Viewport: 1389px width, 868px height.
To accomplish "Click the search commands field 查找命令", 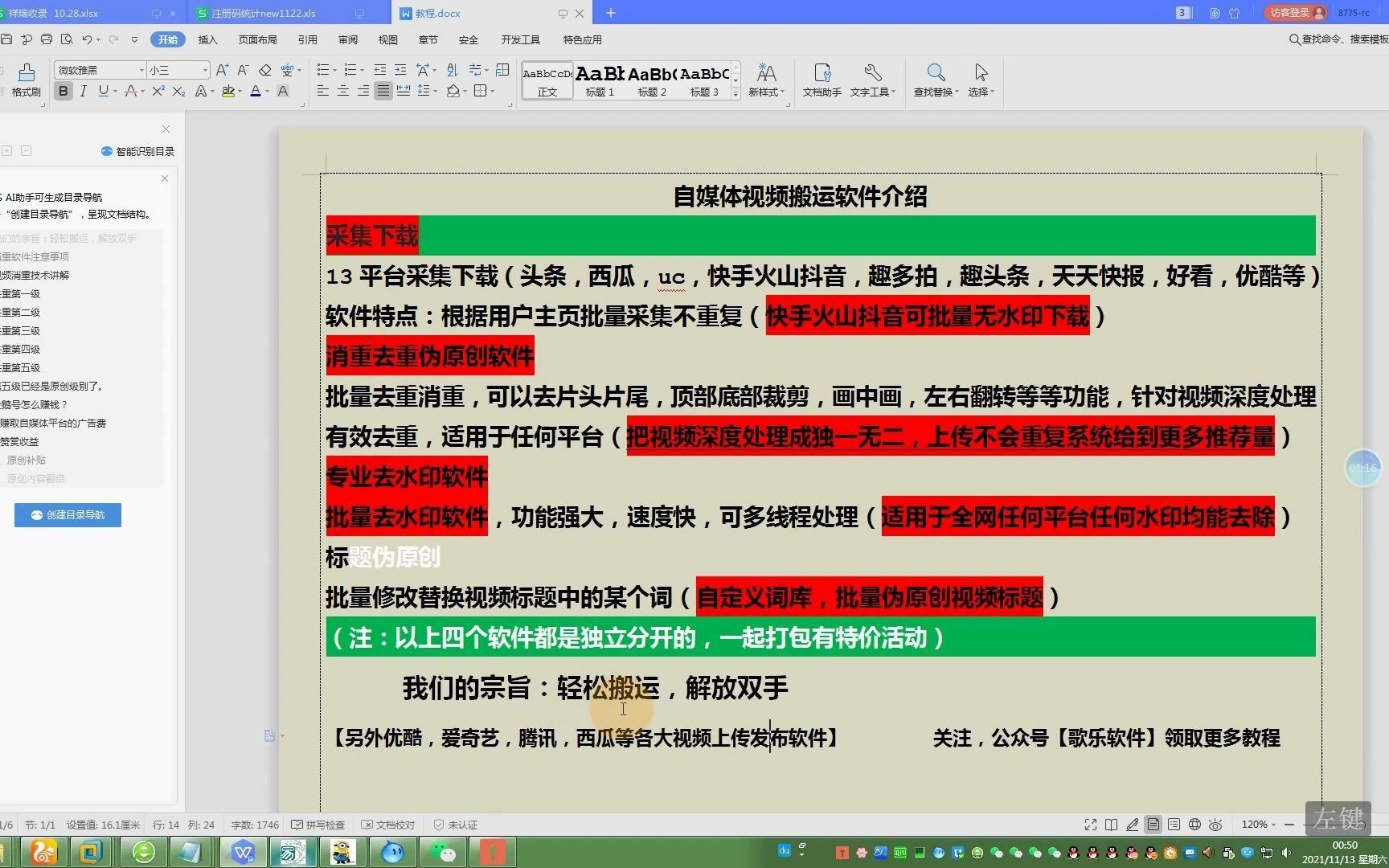I will 1338,39.
